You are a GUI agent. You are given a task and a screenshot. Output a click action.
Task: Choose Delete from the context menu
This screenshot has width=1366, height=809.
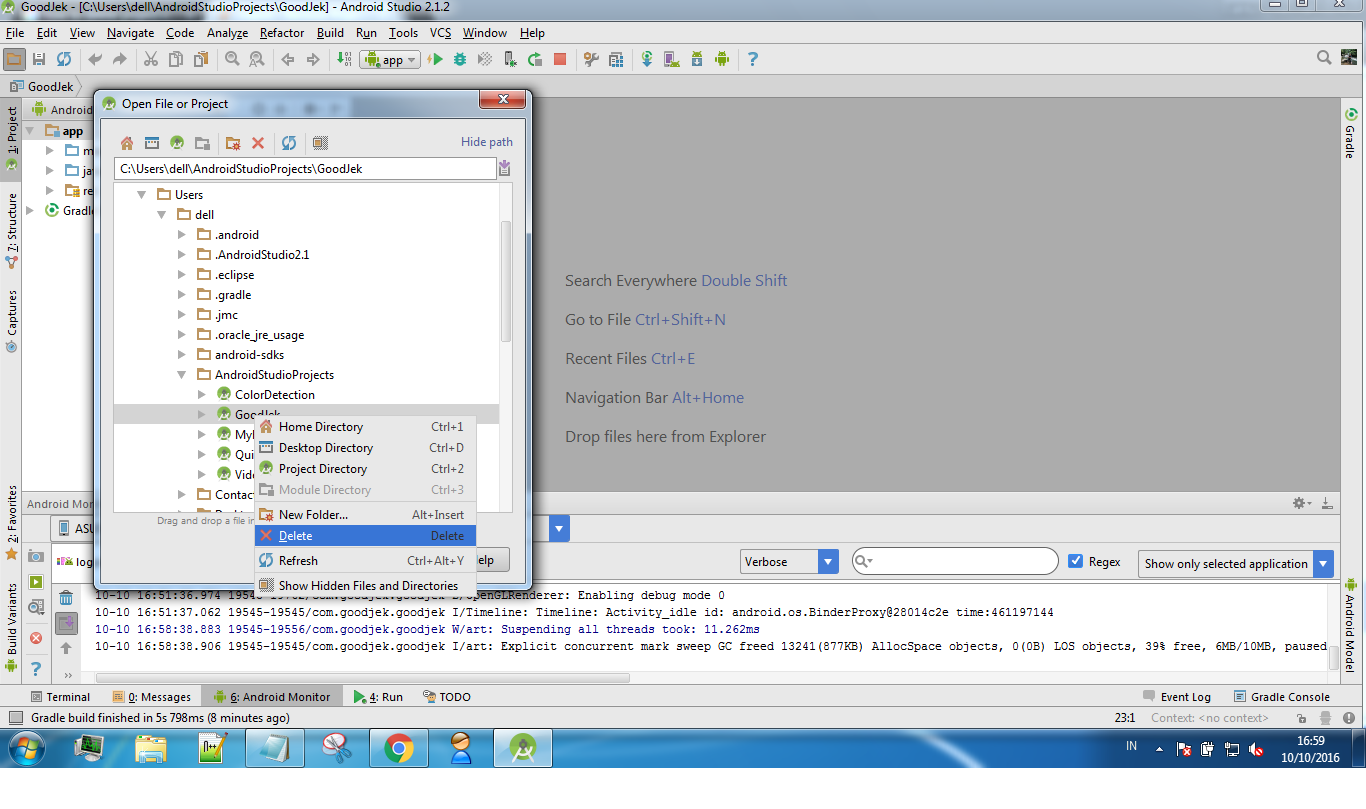[x=296, y=536]
